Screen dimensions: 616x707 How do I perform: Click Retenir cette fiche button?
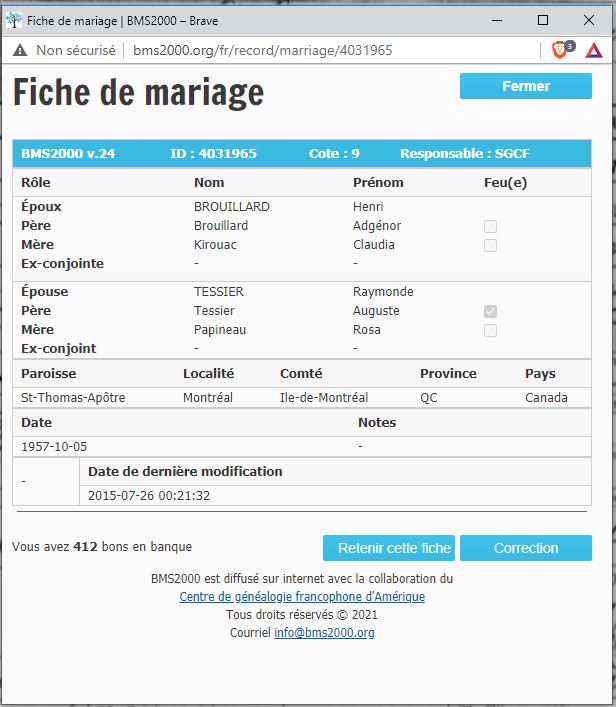[389, 548]
